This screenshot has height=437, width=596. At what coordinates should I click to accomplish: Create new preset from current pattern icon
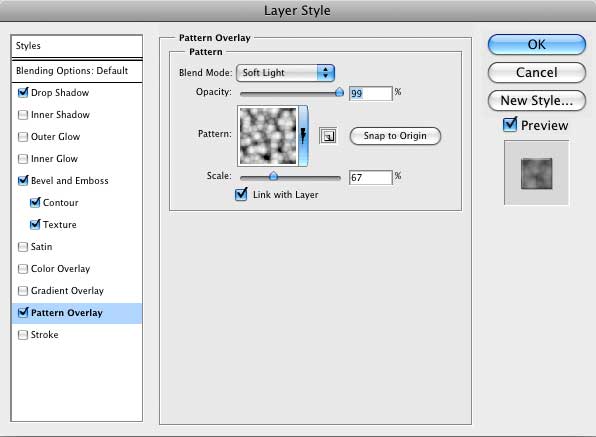[328, 136]
